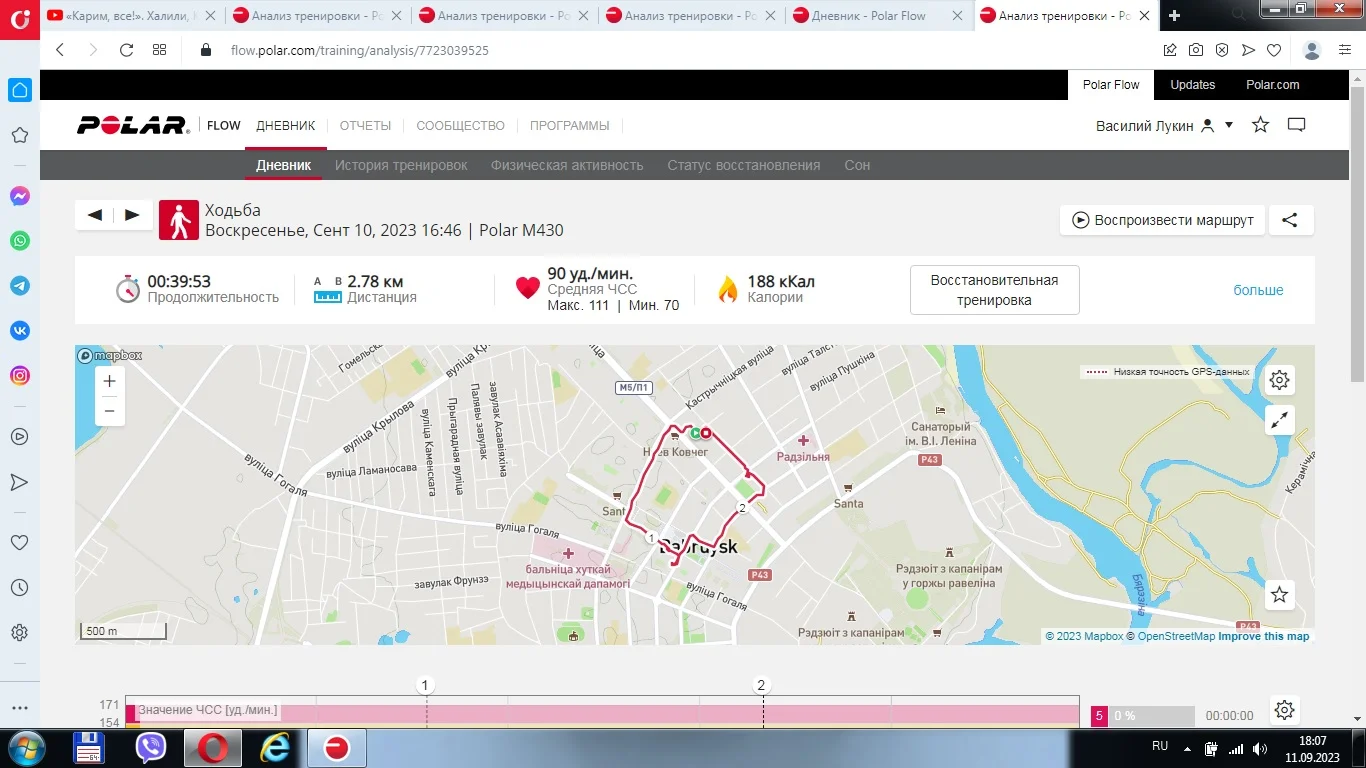Open Internet Explorer from taskbar

coord(274,747)
